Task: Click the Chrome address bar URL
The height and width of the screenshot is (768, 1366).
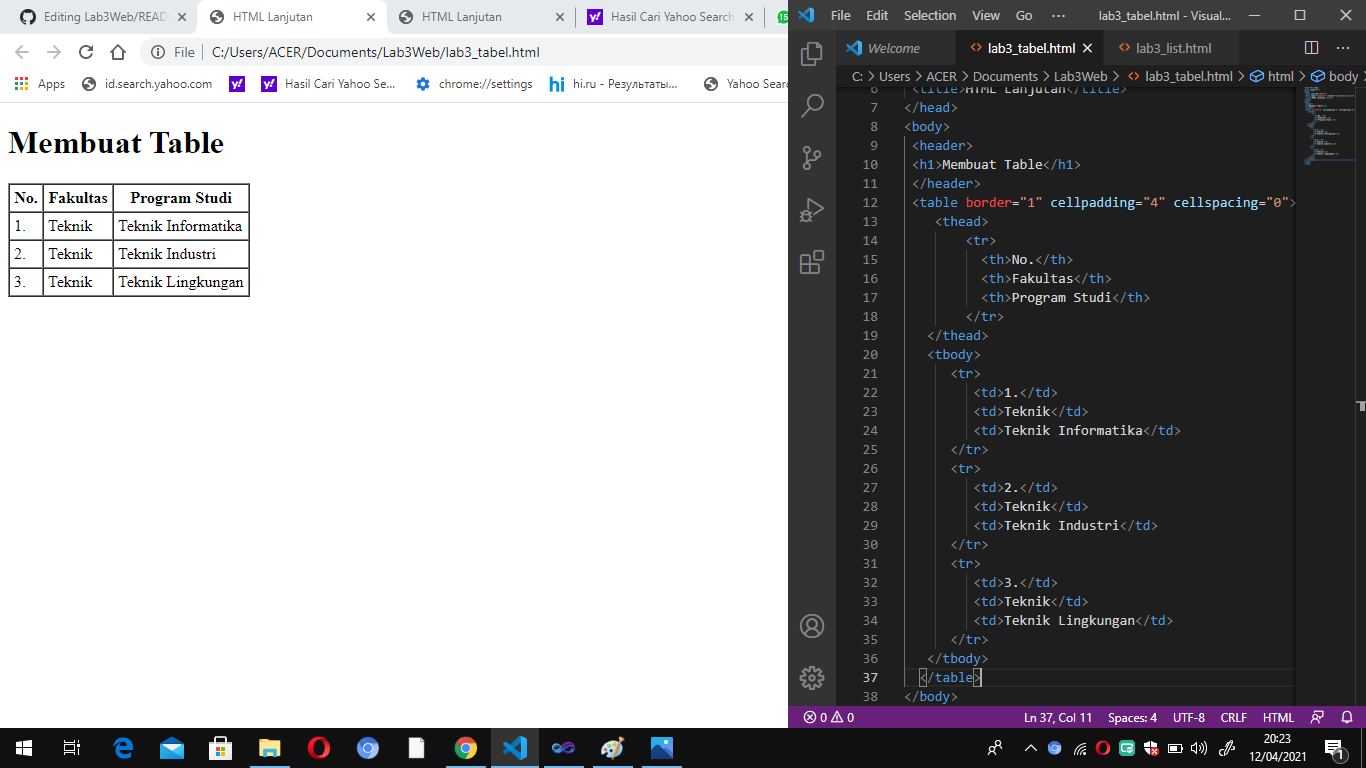Action: tap(376, 52)
